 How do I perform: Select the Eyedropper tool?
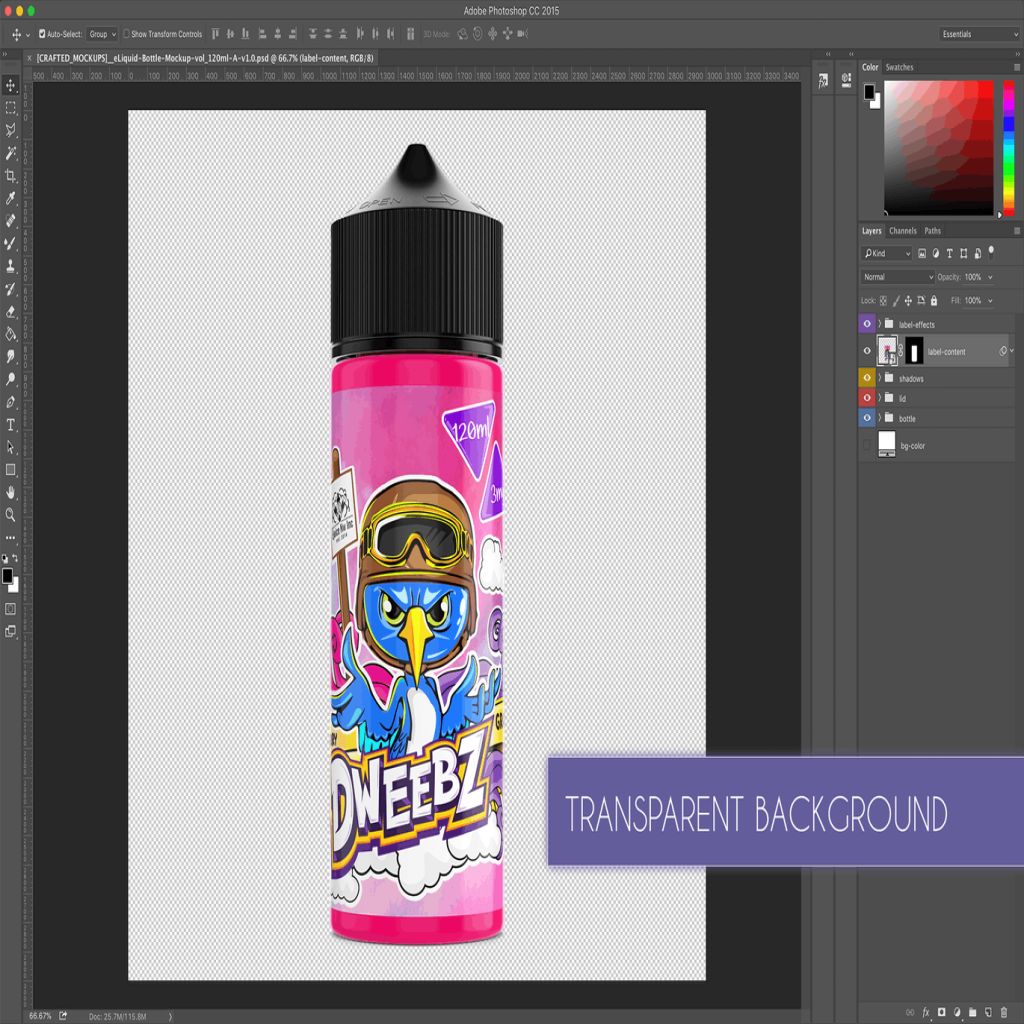click(x=11, y=198)
